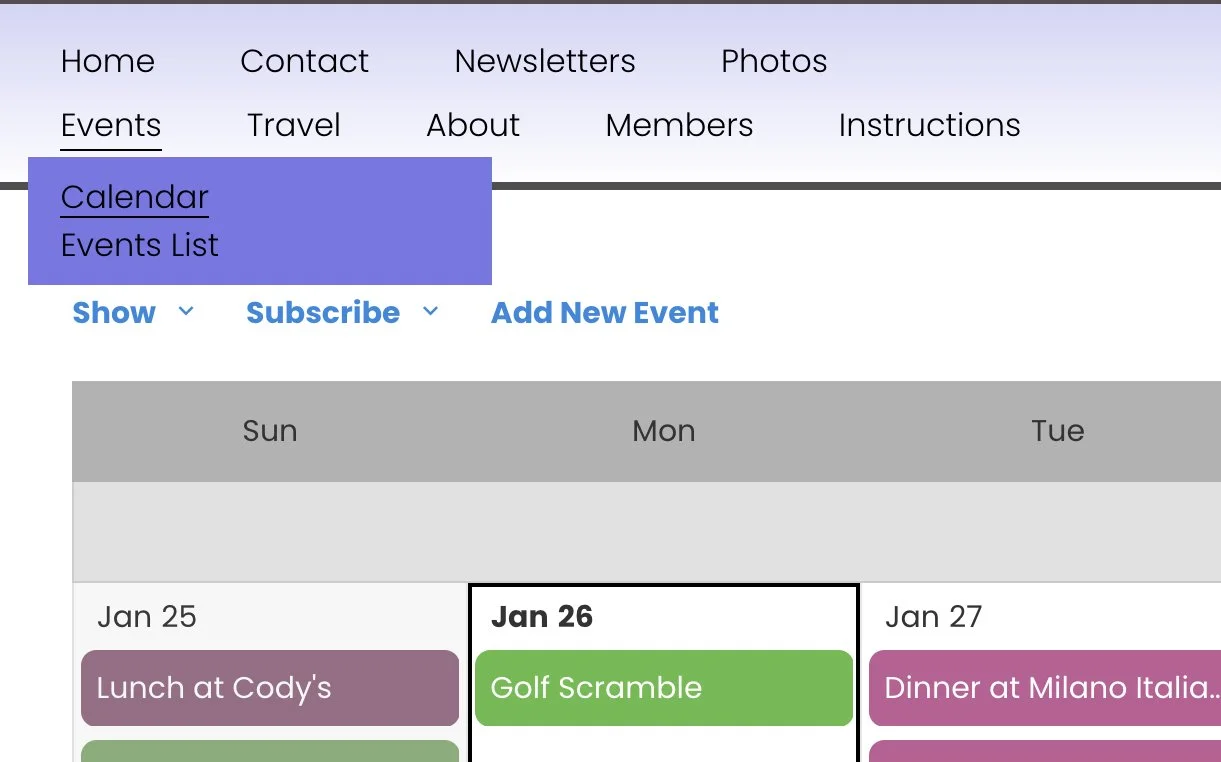1221x762 pixels.
Task: Open the Travel page
Action: tap(294, 125)
